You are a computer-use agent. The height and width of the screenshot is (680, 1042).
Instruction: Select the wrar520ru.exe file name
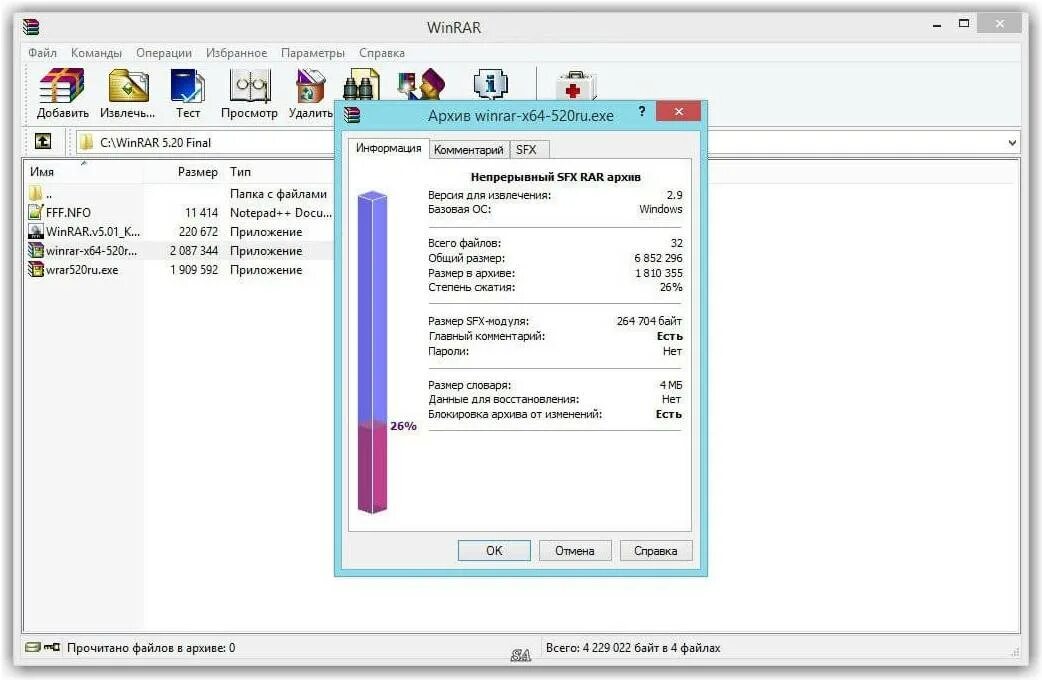tap(82, 270)
